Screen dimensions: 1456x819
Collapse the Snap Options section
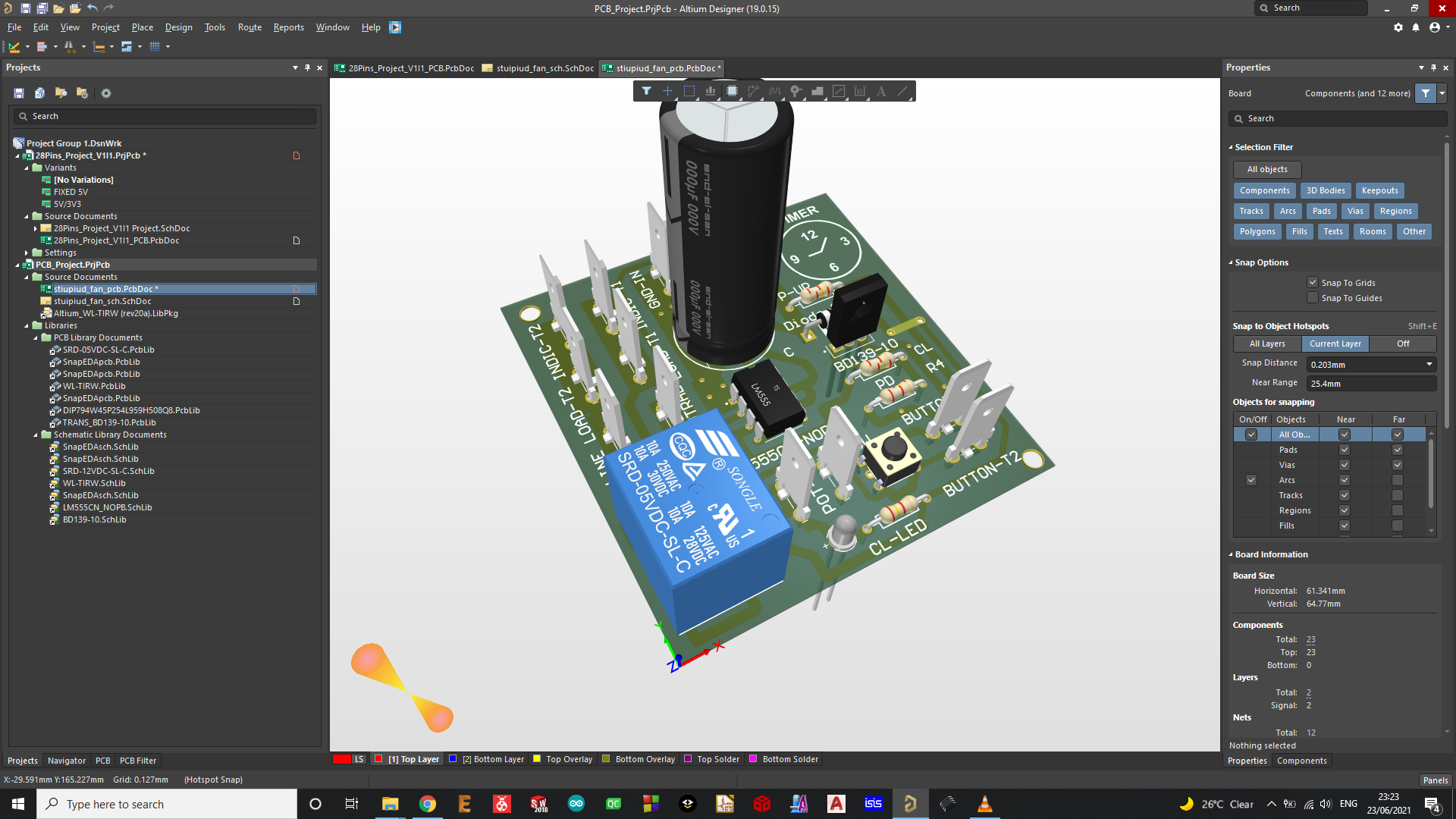tap(1231, 262)
